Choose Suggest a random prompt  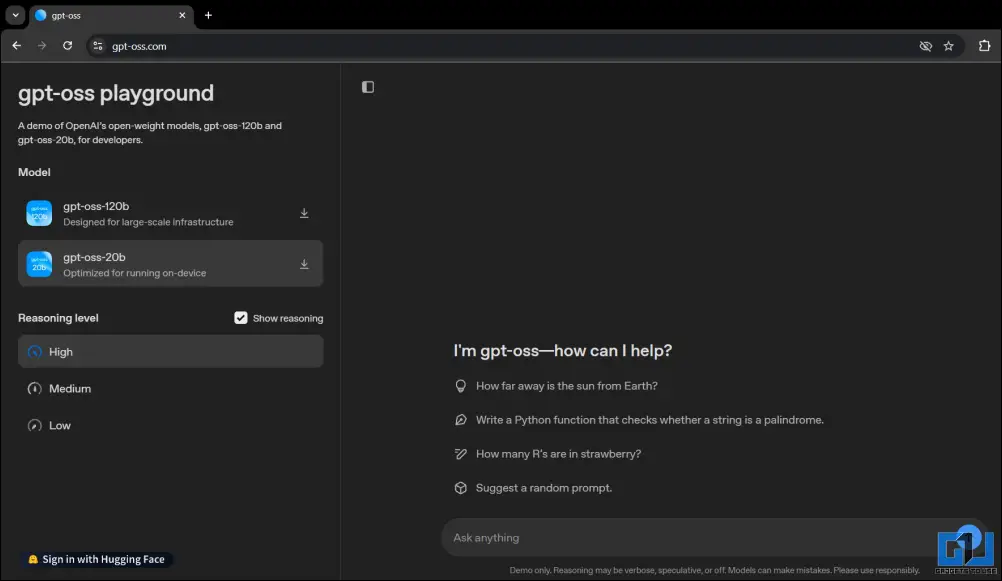[x=533, y=488]
